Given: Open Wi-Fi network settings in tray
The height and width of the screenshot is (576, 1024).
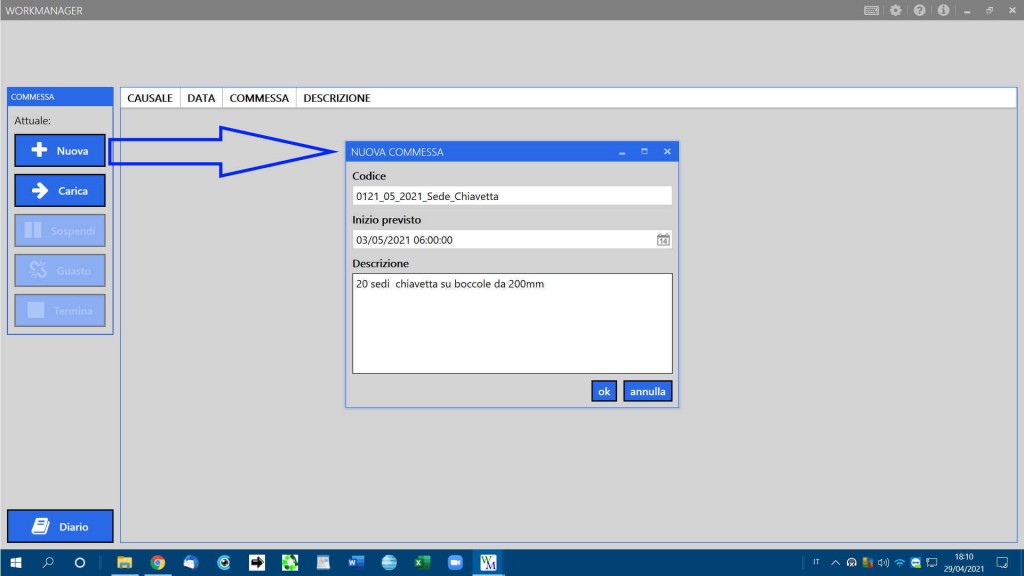Looking at the screenshot, I should point(899,562).
